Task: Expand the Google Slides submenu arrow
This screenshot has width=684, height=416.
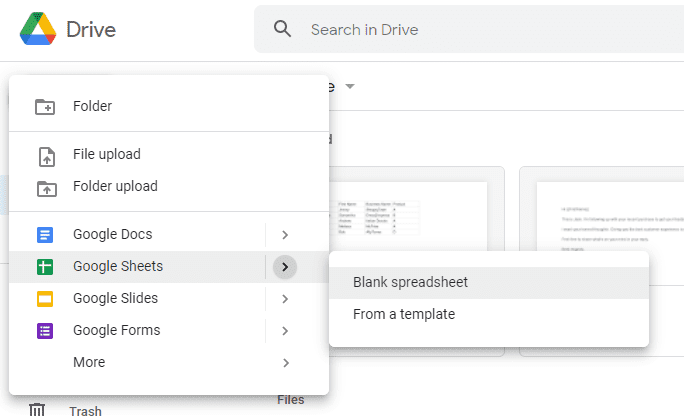Action: 285,299
